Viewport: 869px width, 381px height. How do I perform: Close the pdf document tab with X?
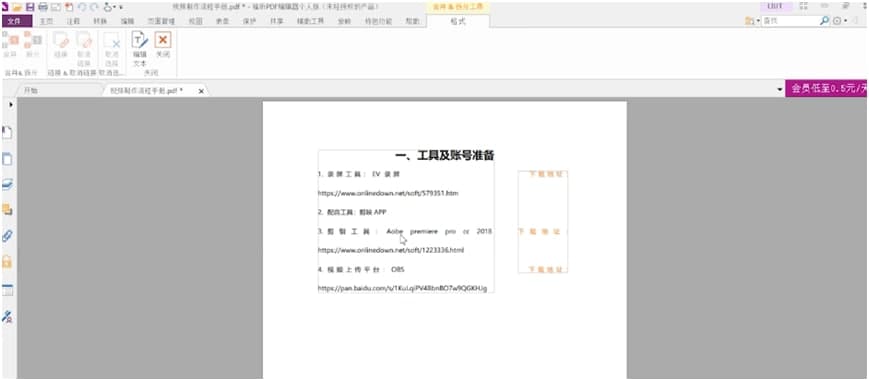(201, 91)
